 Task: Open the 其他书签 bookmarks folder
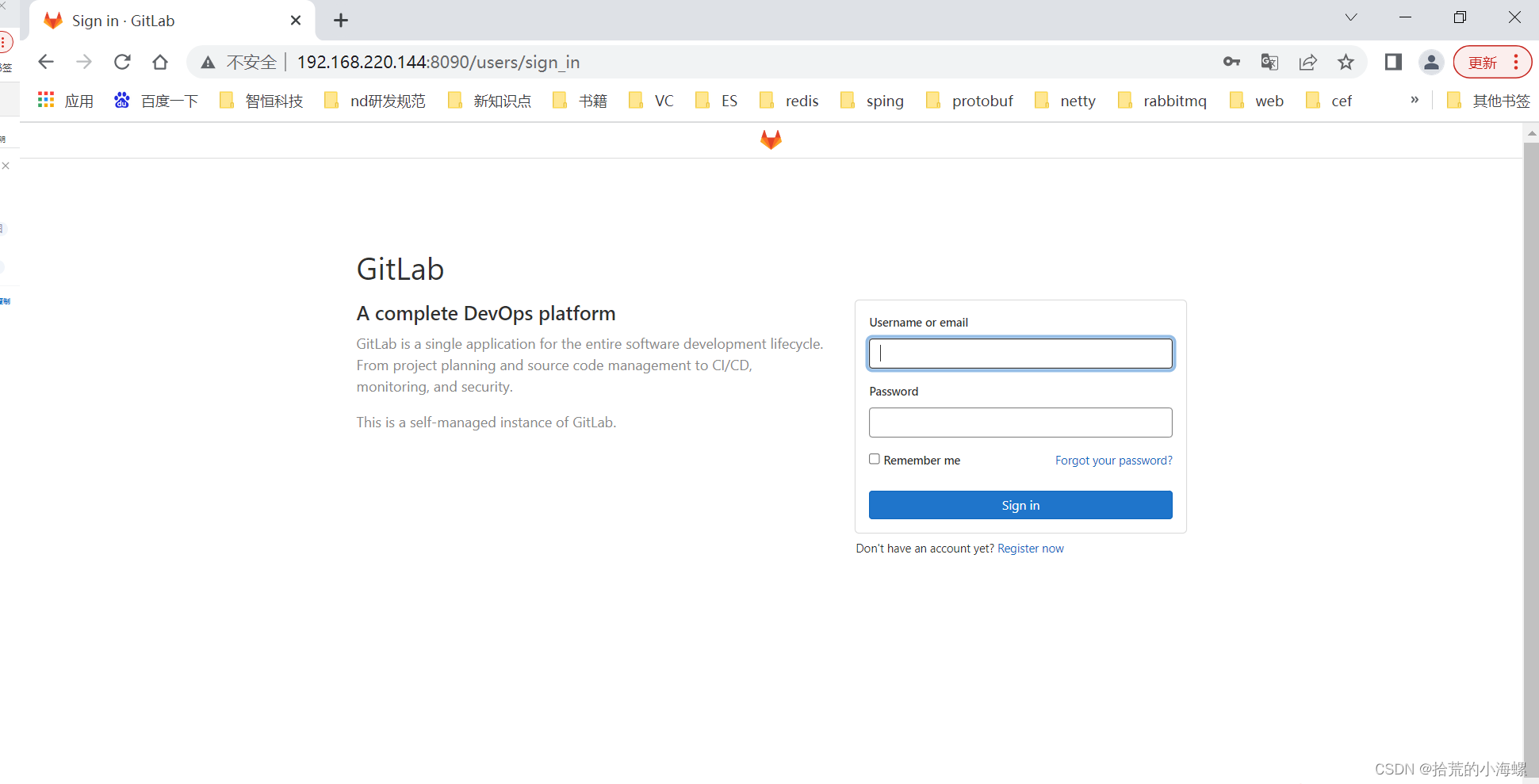tap(1488, 101)
